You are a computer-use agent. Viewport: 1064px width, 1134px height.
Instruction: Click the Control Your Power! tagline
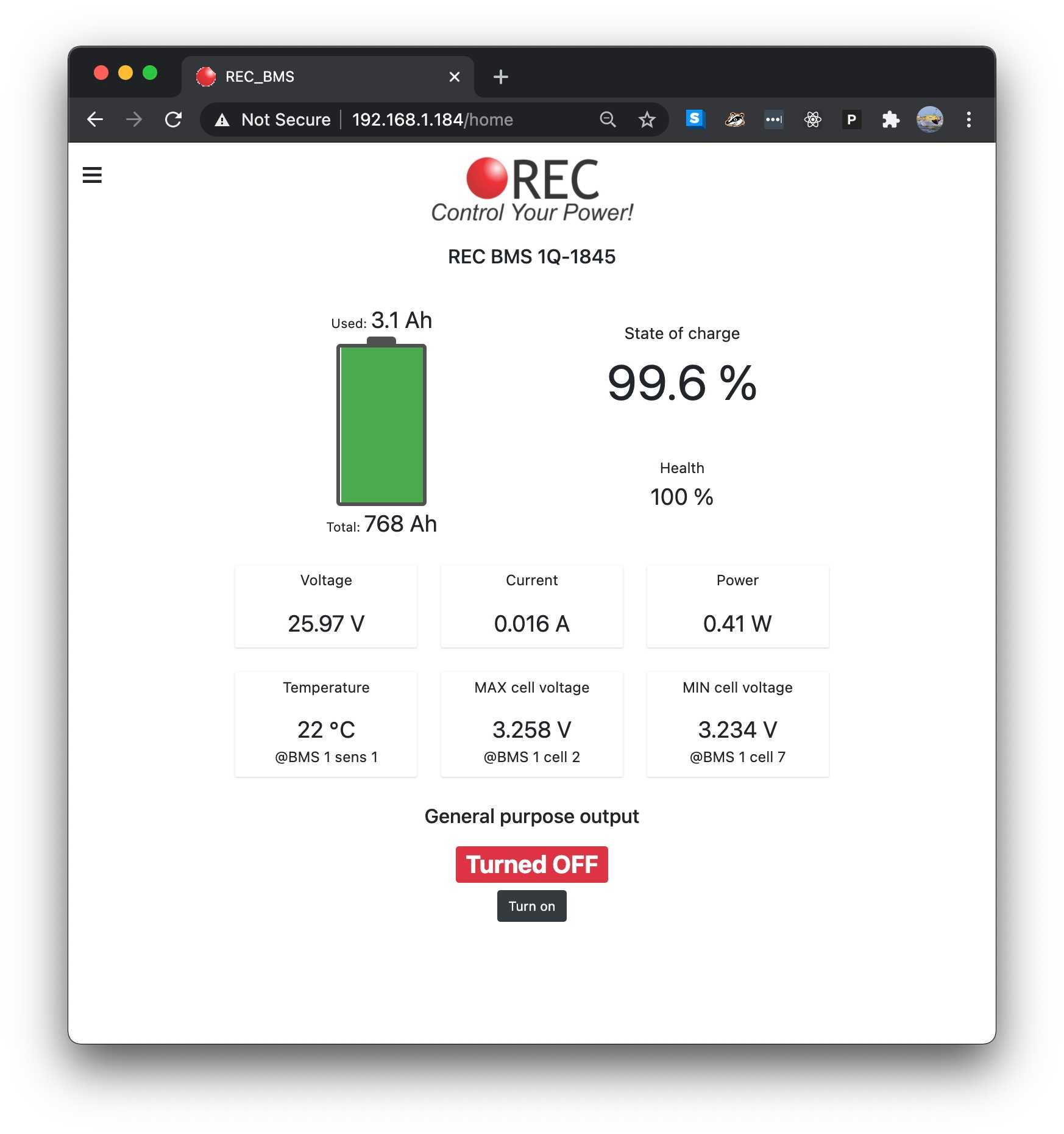click(x=532, y=213)
